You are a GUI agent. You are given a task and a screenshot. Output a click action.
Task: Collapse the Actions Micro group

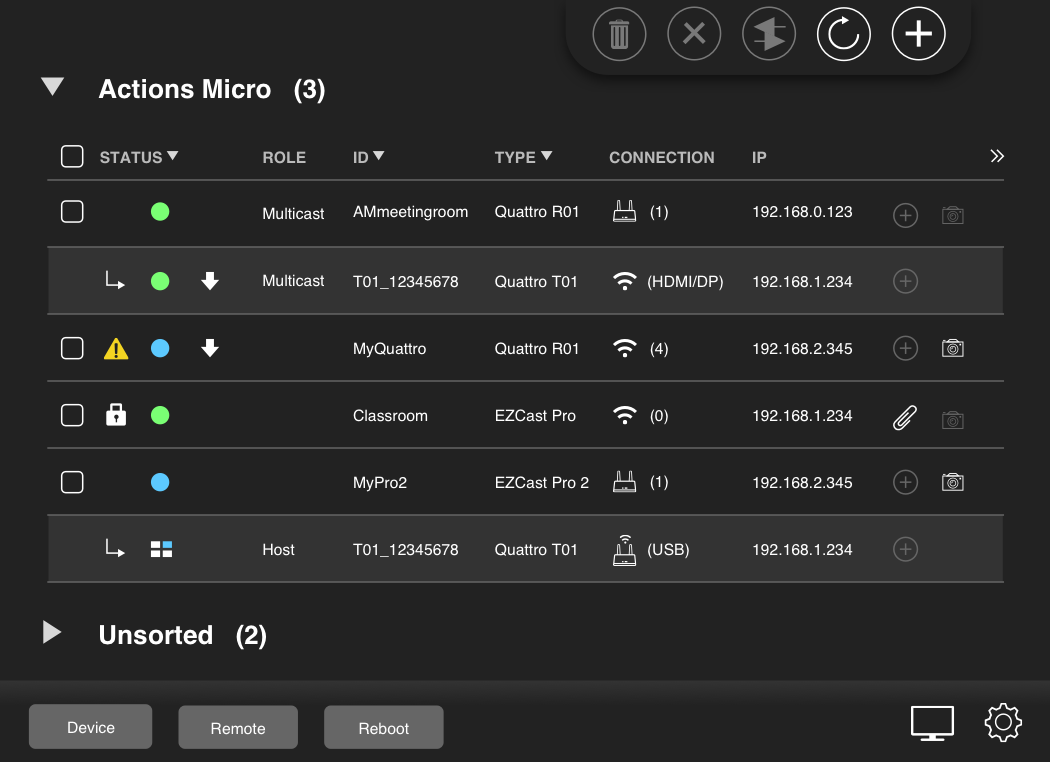point(52,87)
